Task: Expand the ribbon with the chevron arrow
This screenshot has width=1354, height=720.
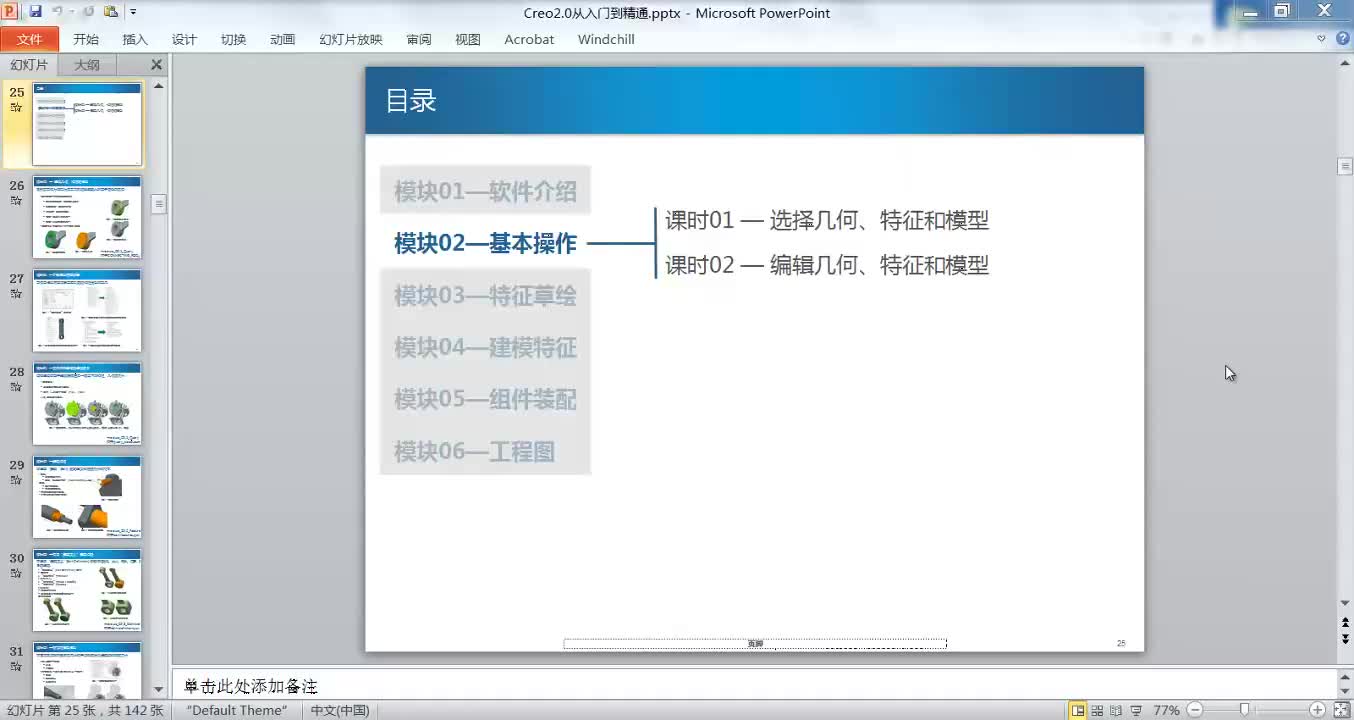Action: coord(1321,39)
